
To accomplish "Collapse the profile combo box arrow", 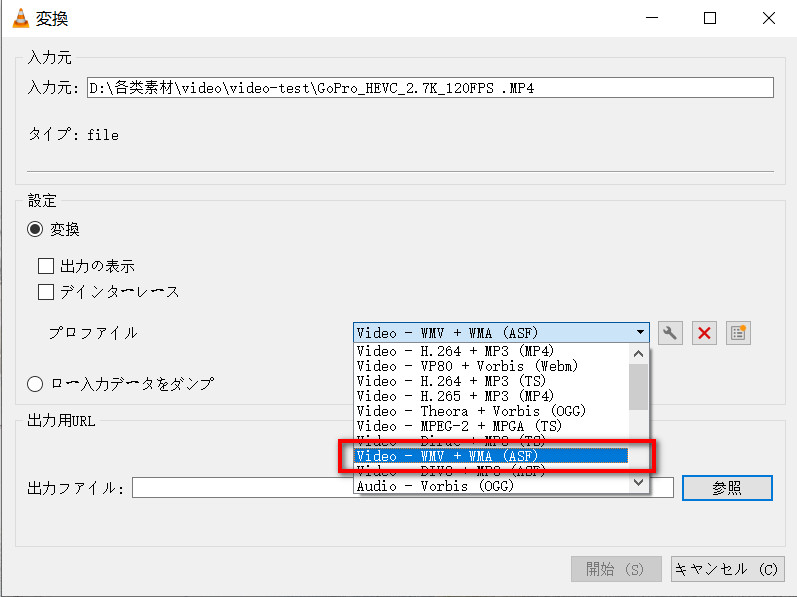I will click(640, 332).
